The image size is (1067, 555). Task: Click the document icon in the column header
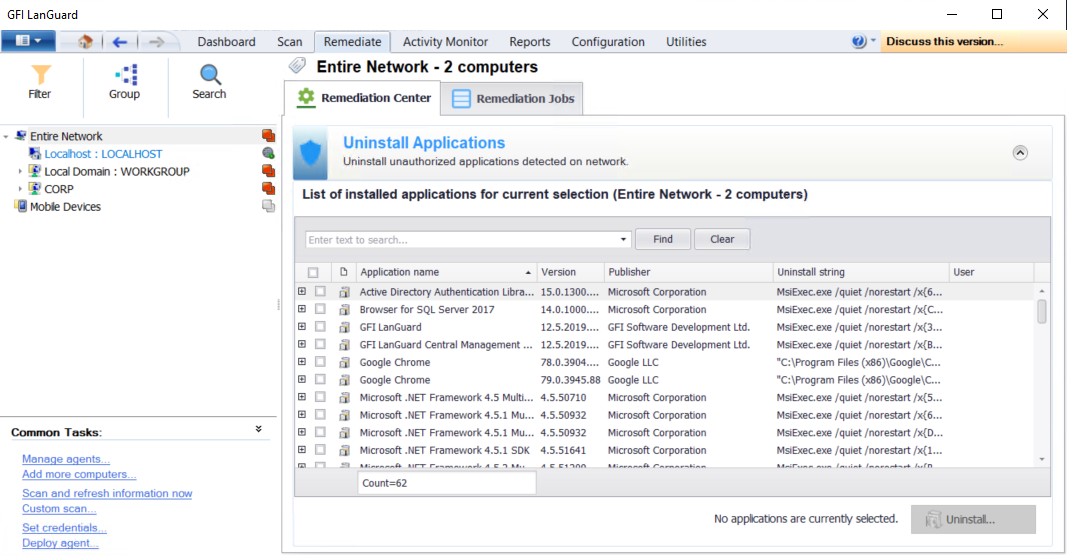[x=344, y=271]
